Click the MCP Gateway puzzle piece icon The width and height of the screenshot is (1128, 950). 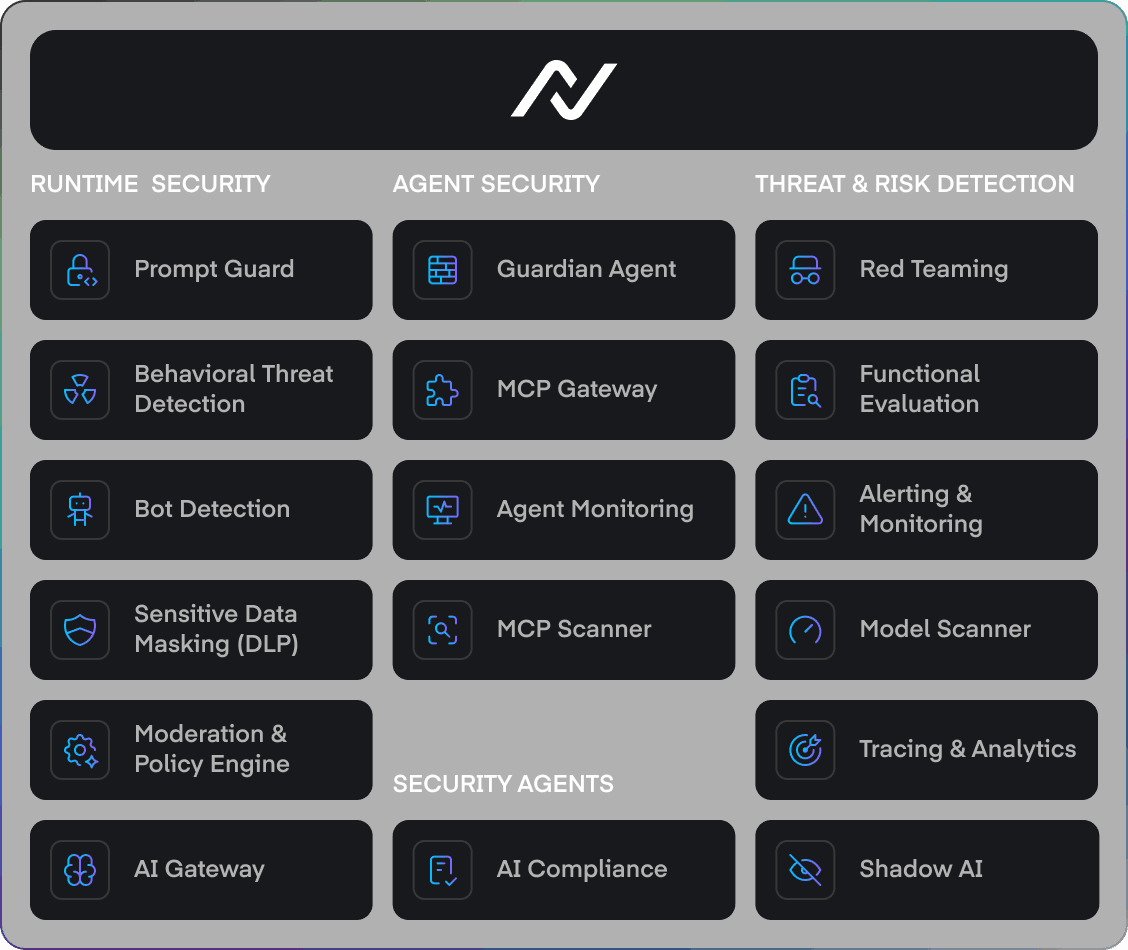[x=442, y=390]
